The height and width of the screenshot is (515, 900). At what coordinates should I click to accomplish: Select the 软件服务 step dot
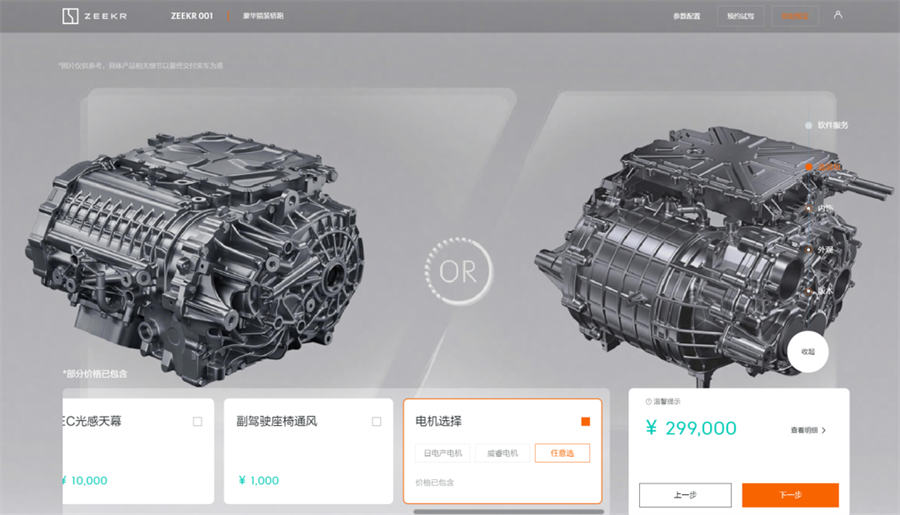(809, 125)
